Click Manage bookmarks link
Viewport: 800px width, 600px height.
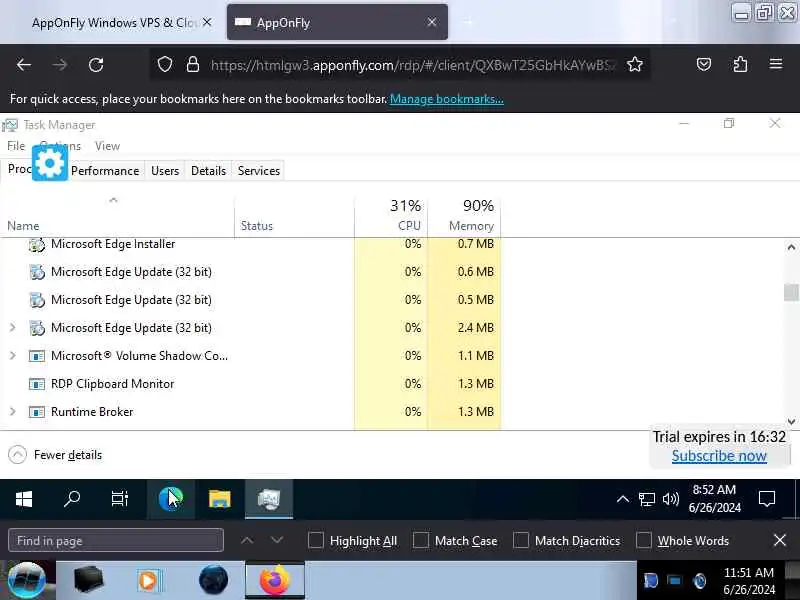(446, 99)
